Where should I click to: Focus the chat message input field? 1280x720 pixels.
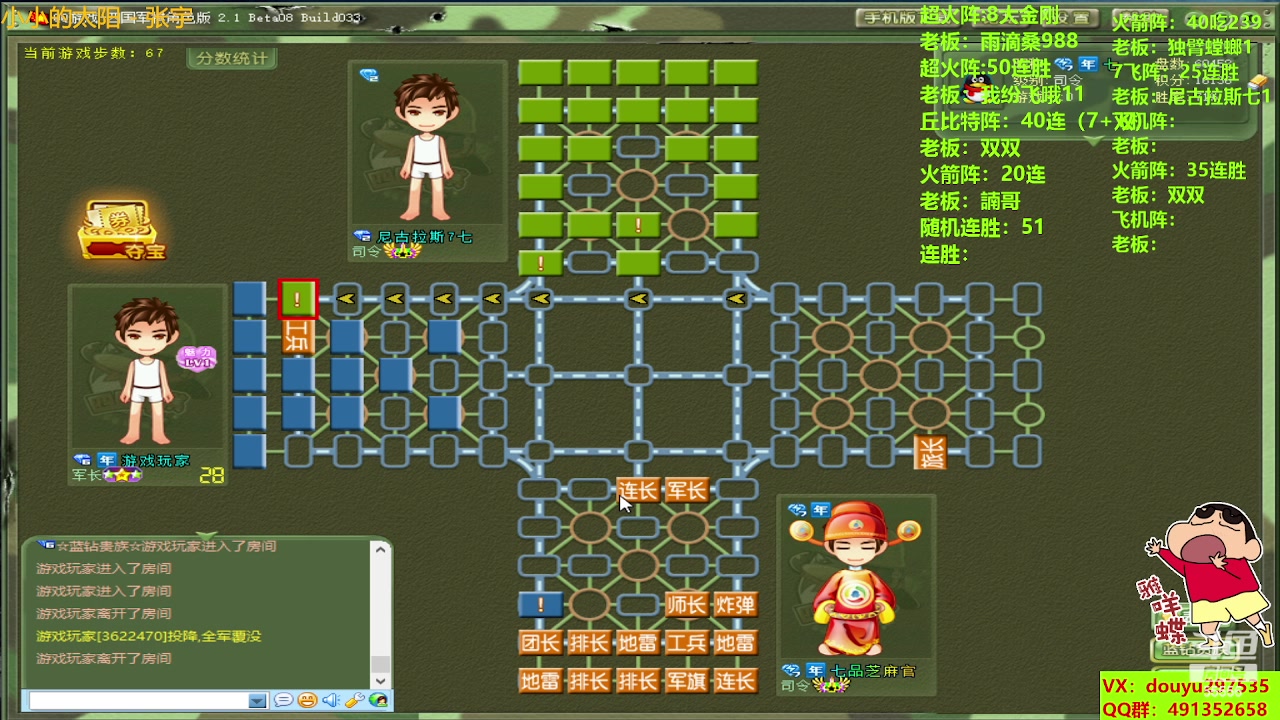(x=140, y=701)
